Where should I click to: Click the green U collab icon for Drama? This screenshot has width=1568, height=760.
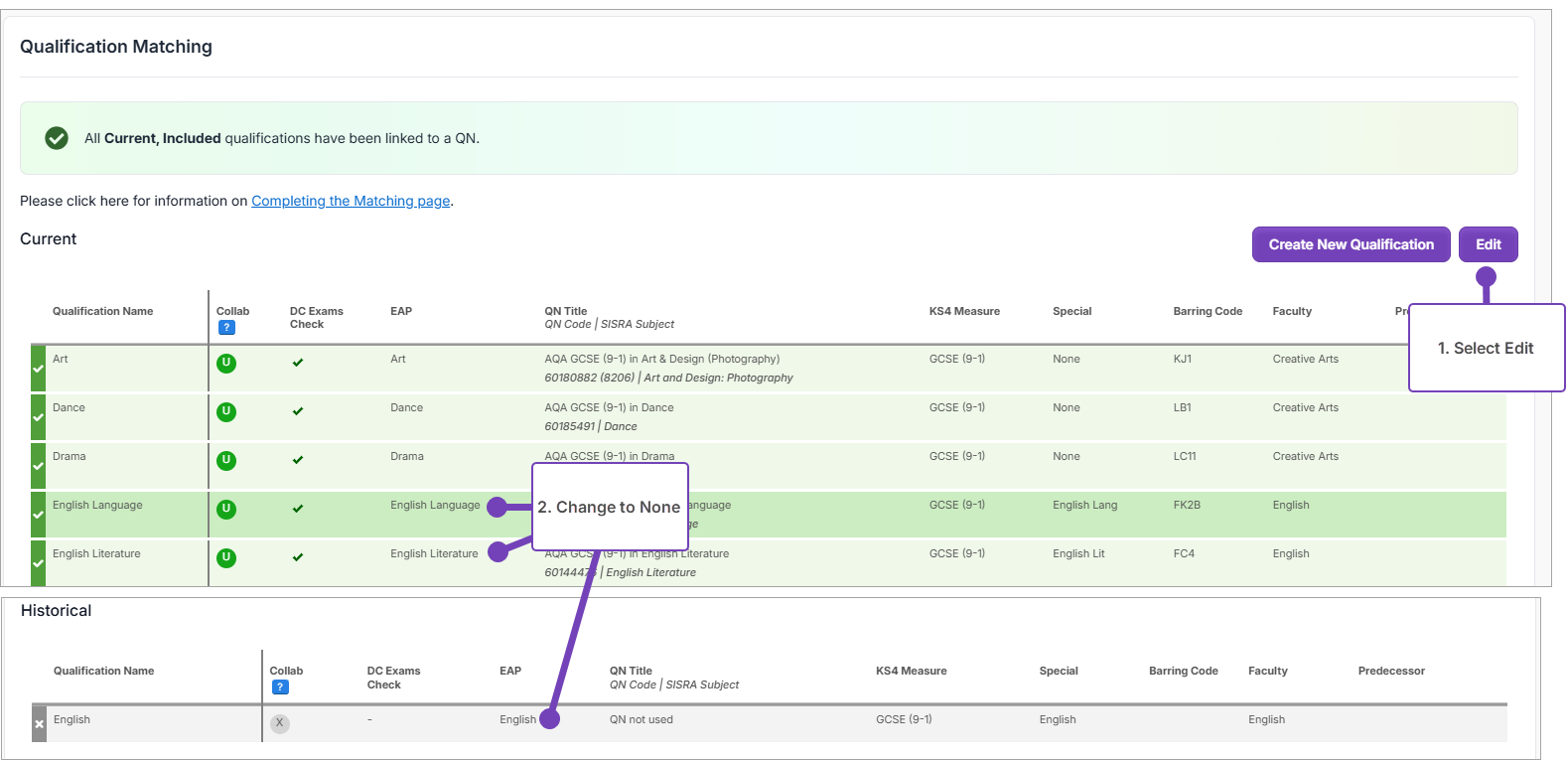coord(226,461)
